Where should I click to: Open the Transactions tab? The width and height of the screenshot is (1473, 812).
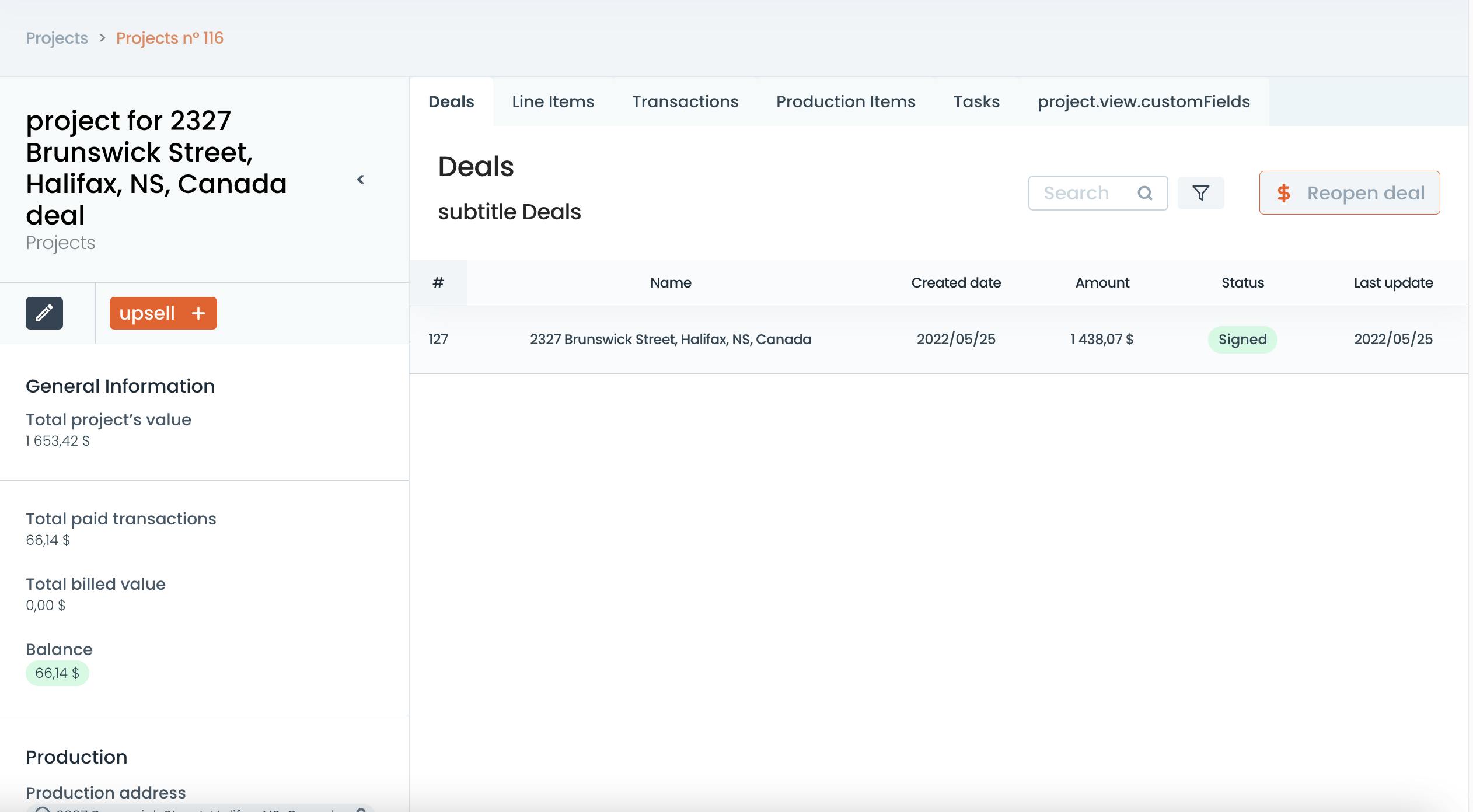click(x=685, y=101)
